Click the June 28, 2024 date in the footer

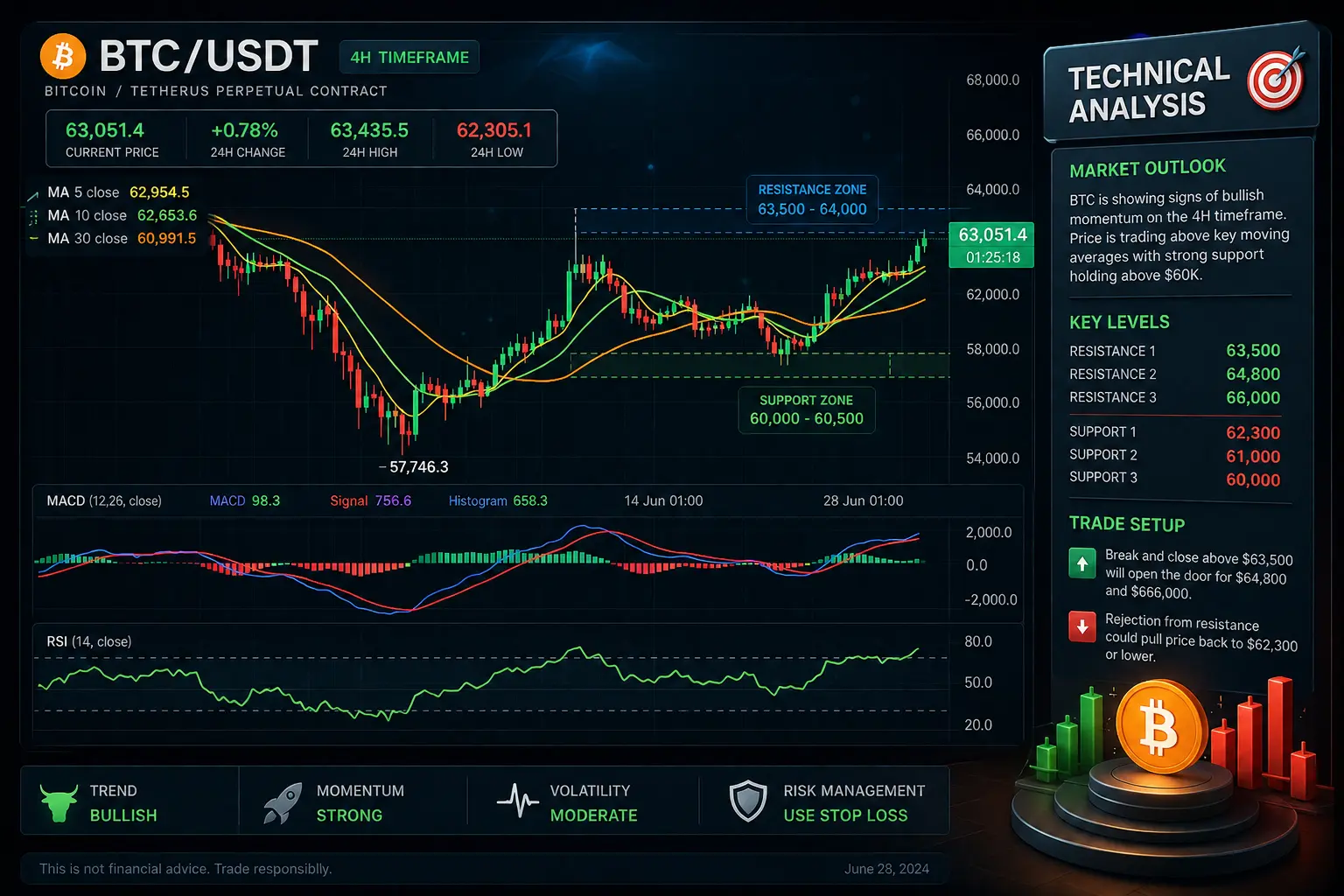(x=886, y=869)
